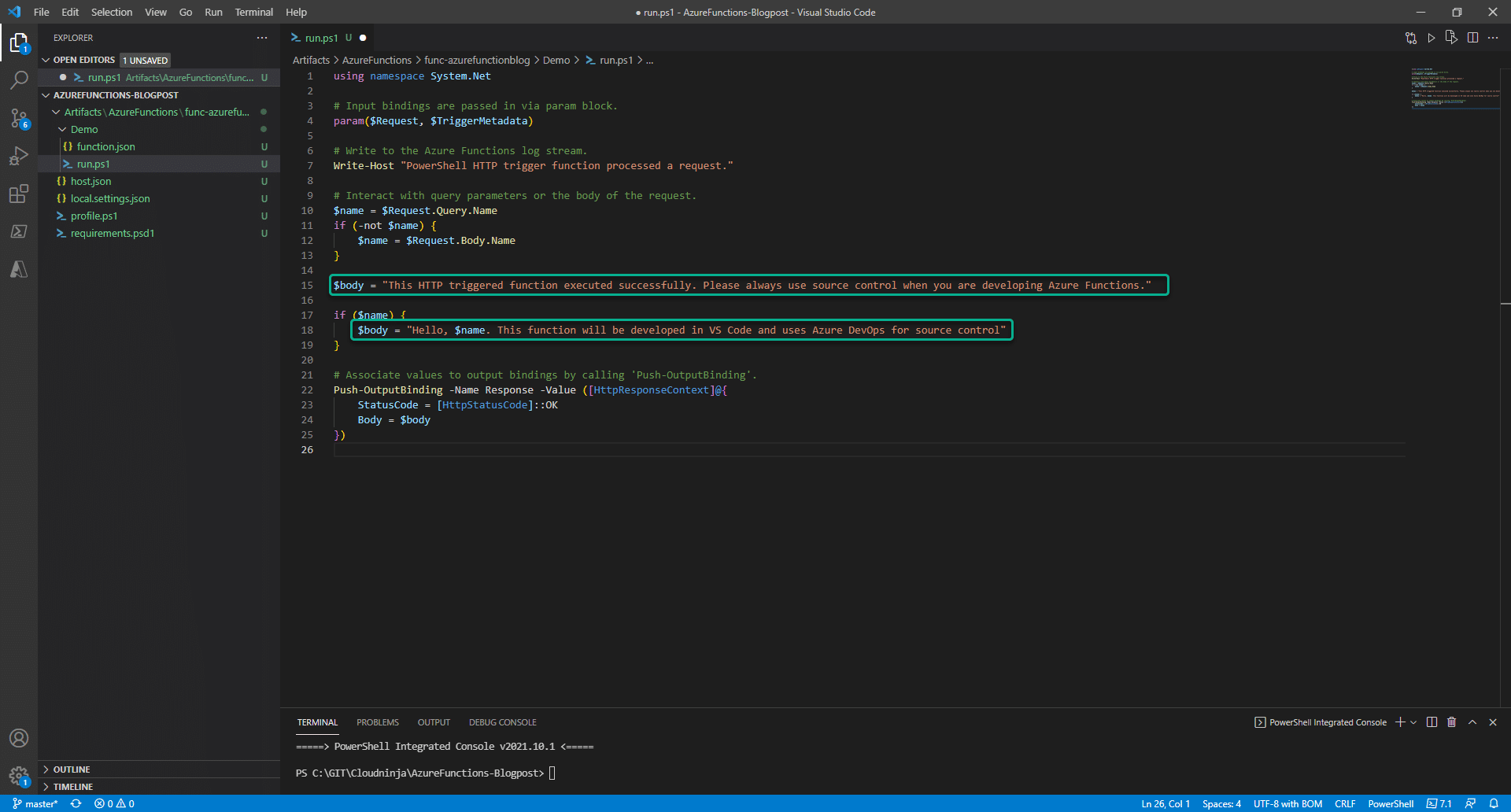Kill terminal with trash icon
Viewport: 1511px width, 812px height.
[x=1452, y=722]
